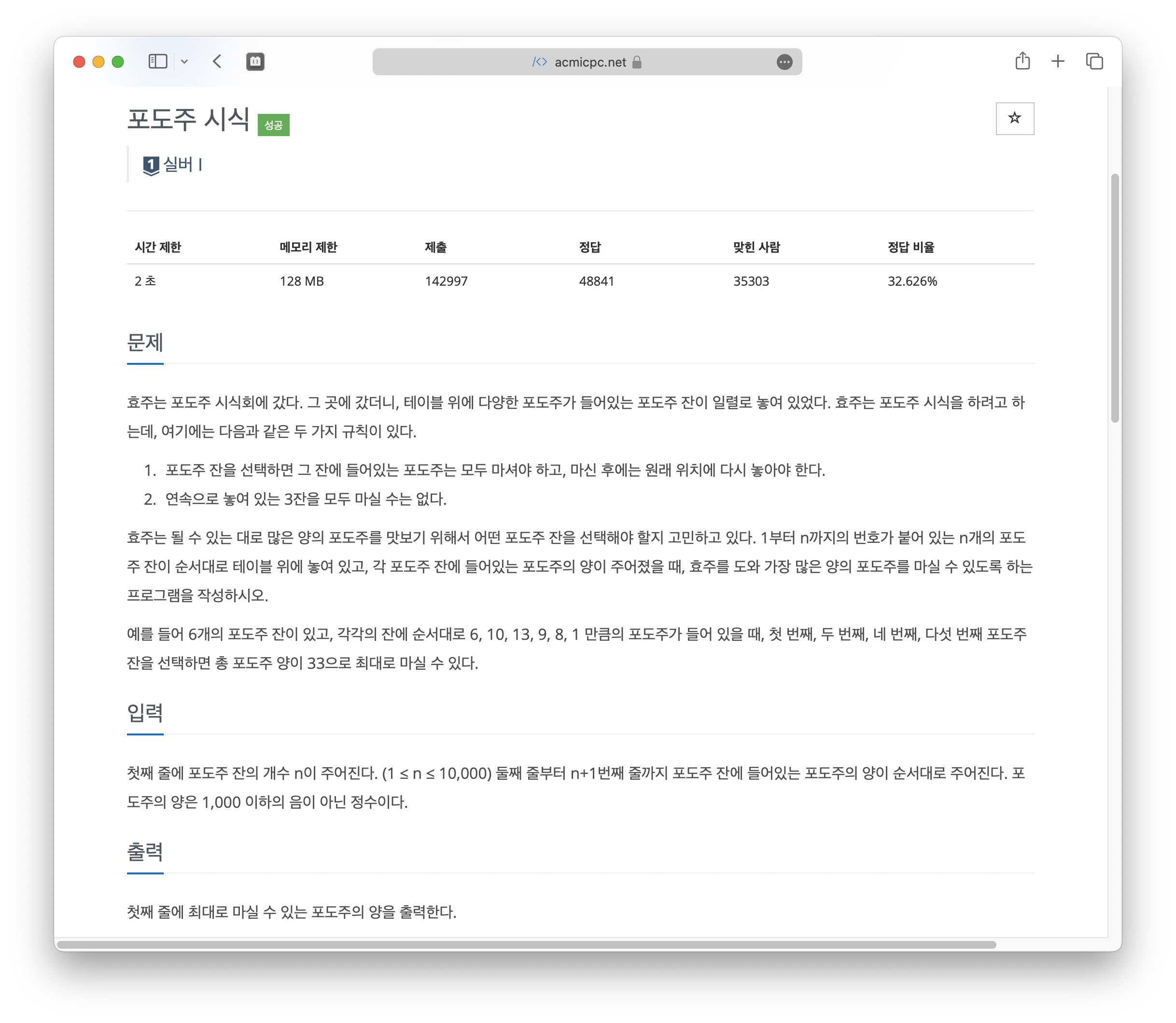Open sidebar options dropdown chevron

(184, 62)
